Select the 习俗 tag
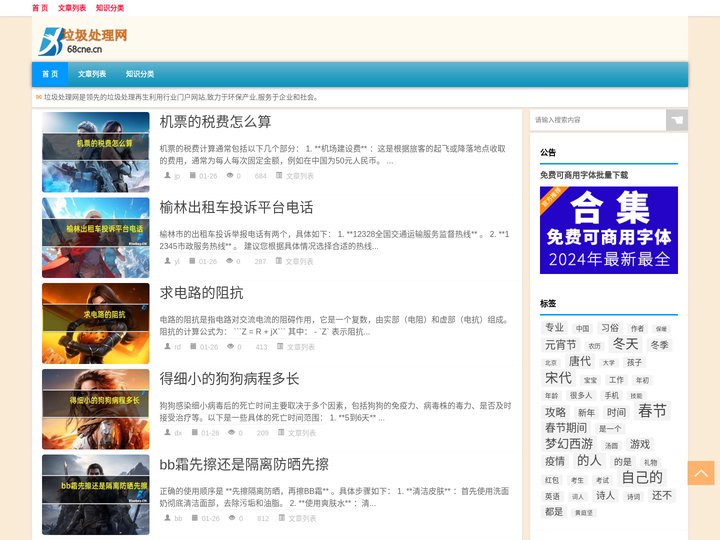 click(610, 328)
